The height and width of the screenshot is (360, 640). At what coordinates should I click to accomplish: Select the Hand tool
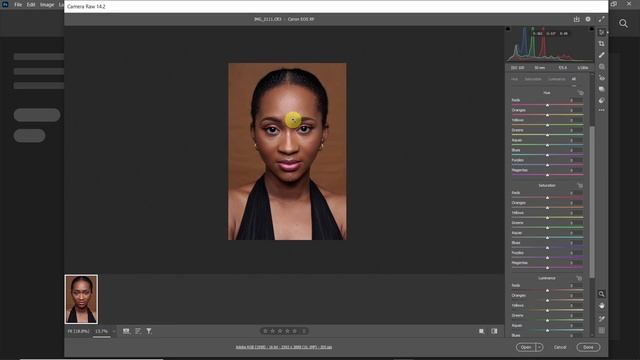(x=602, y=306)
